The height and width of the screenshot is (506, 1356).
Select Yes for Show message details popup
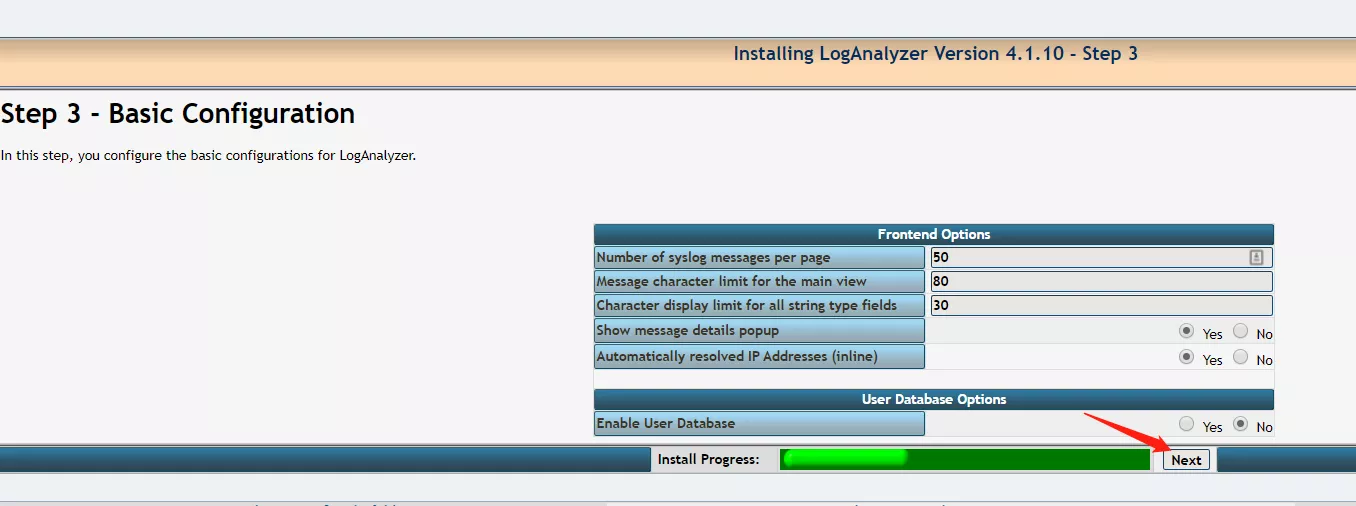point(1186,331)
